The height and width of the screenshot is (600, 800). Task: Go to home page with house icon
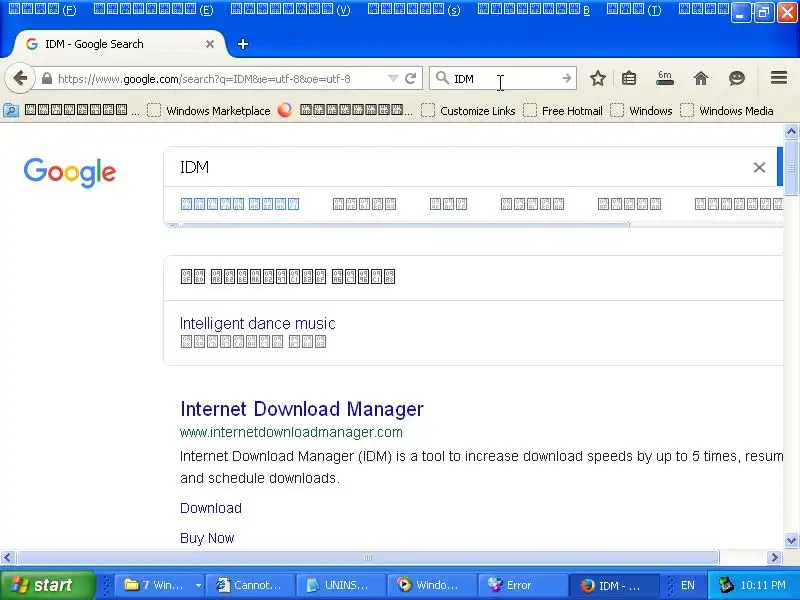click(x=701, y=79)
